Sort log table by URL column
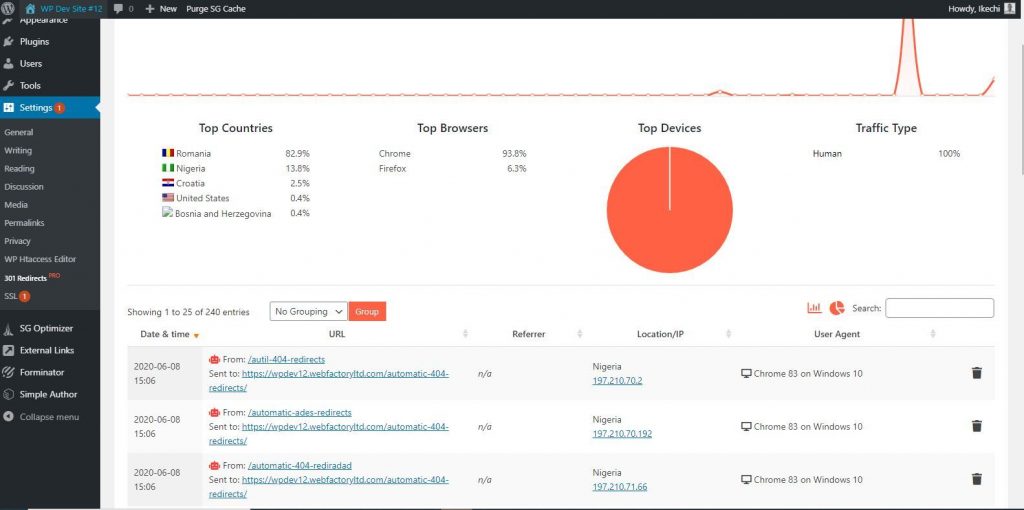The height and width of the screenshot is (510, 1024). [x=337, y=334]
